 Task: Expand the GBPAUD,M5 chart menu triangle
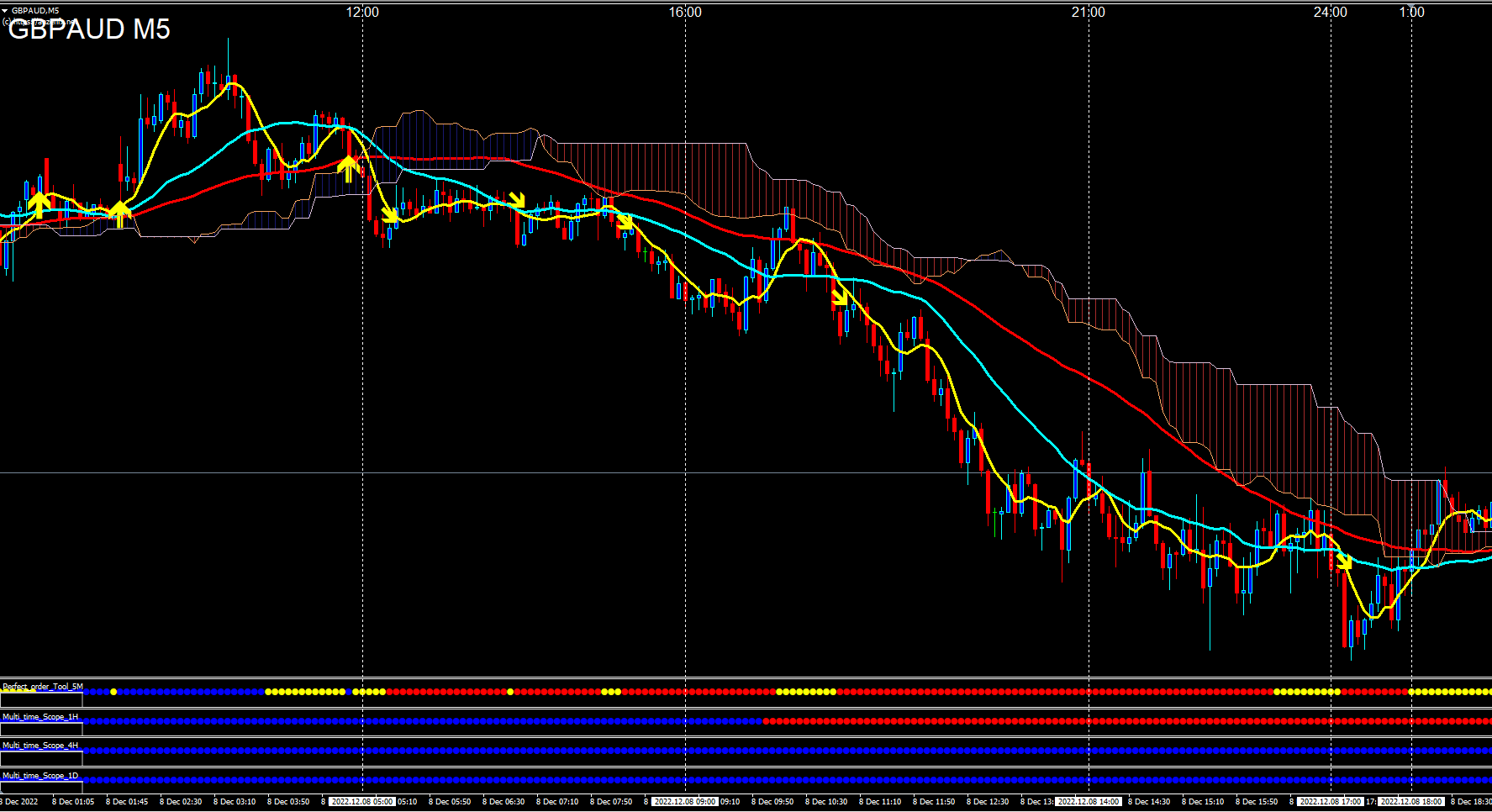click(5, 10)
